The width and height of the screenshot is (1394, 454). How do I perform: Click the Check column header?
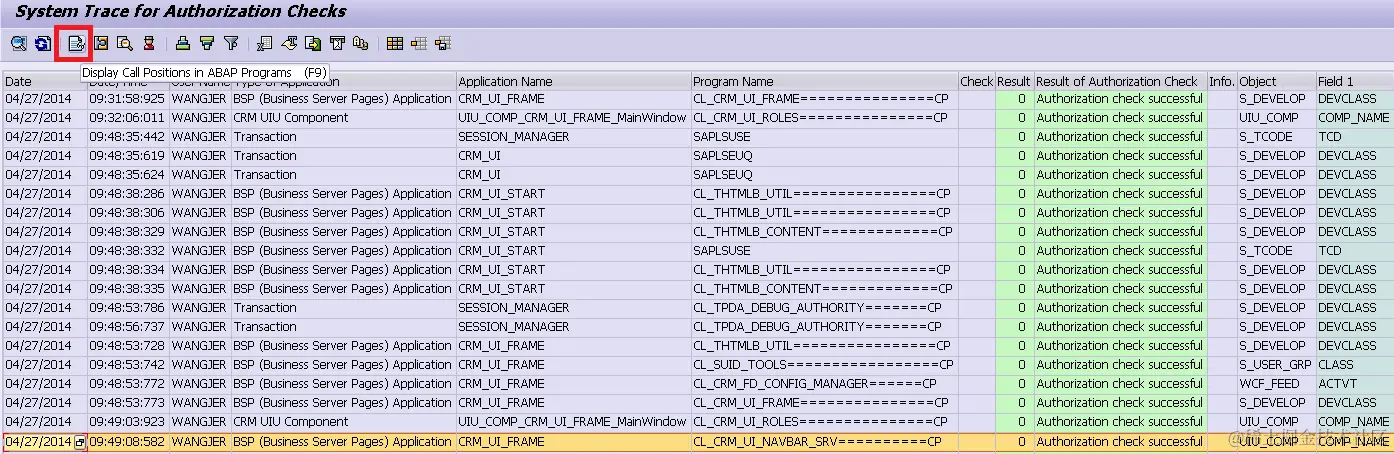(x=976, y=81)
